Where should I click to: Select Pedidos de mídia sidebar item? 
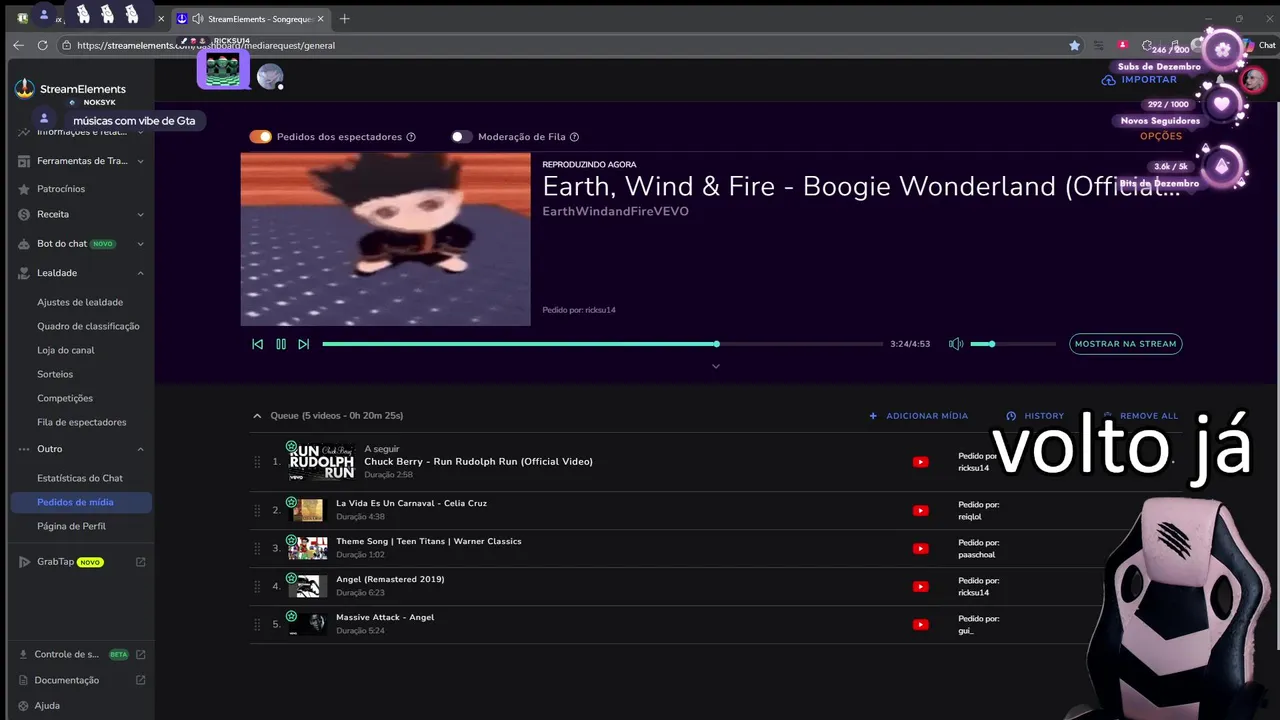coord(81,502)
